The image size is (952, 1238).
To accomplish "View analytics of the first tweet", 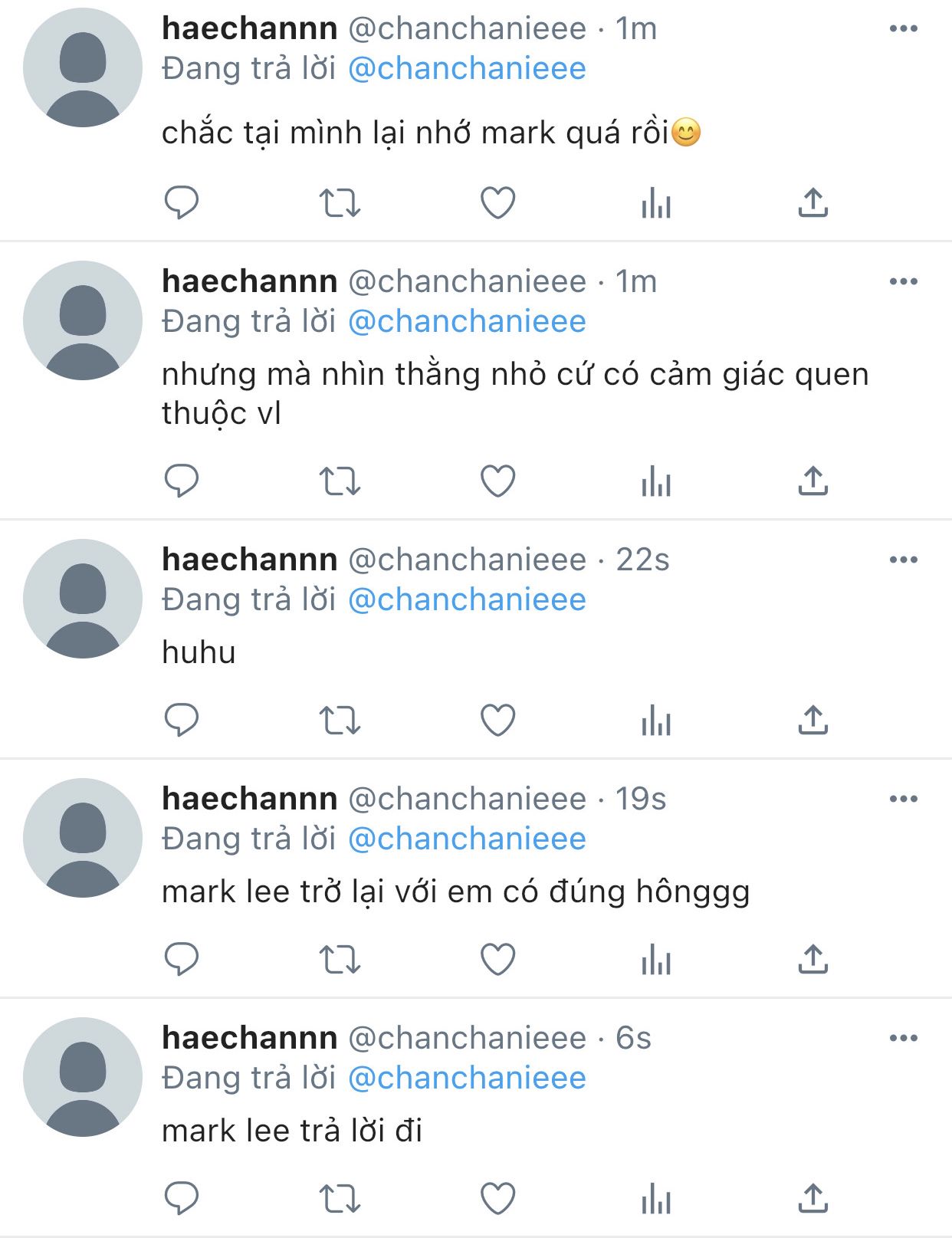I will pyautogui.click(x=656, y=203).
